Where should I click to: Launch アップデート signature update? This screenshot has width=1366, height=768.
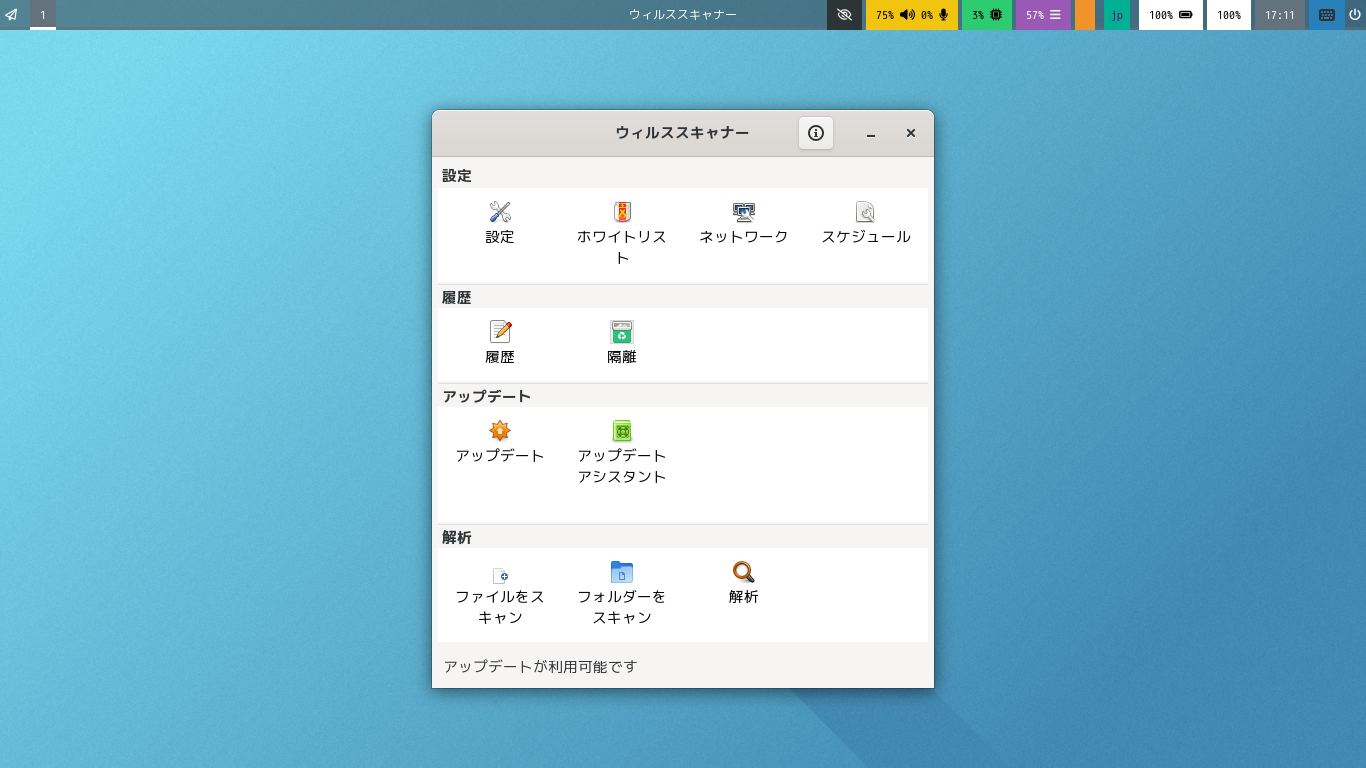[x=500, y=431]
